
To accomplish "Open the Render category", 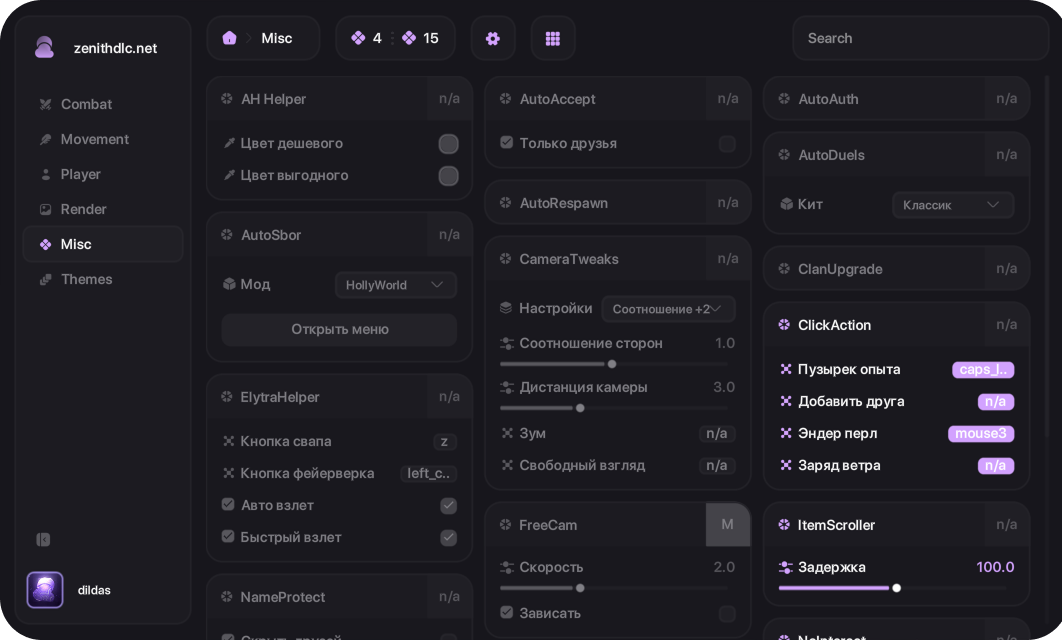I will [83, 209].
